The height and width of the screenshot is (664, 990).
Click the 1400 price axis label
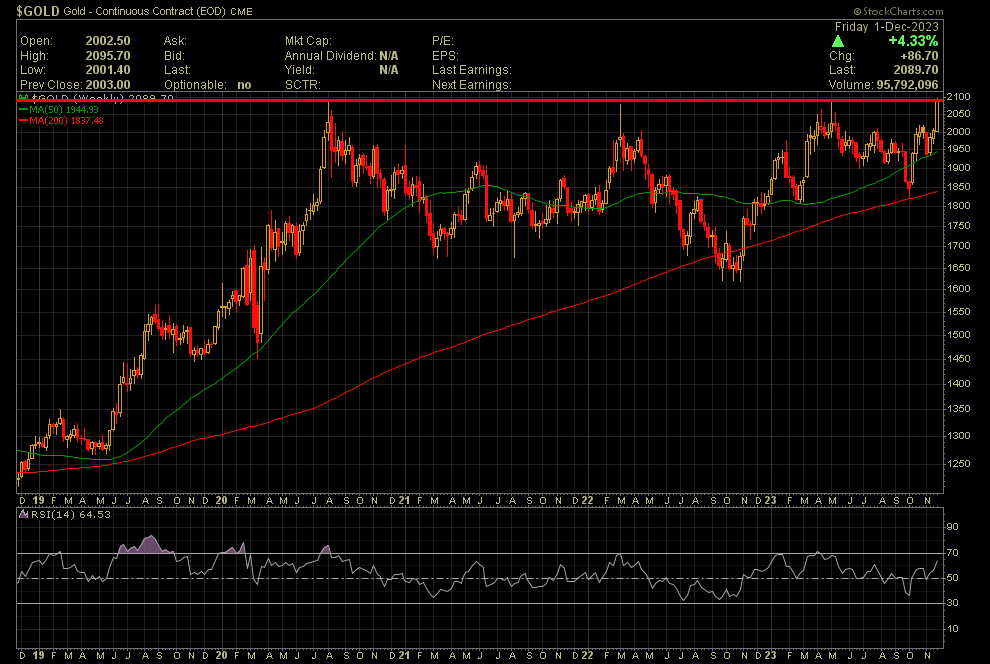[x=958, y=383]
